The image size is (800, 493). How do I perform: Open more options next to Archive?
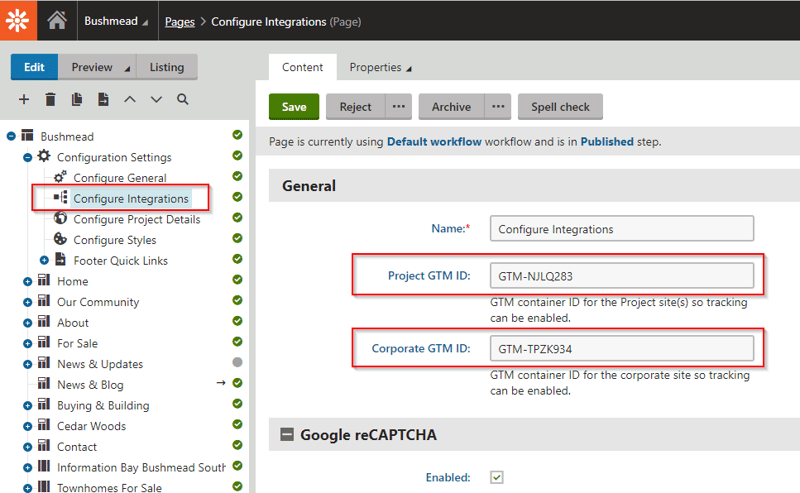coord(498,107)
